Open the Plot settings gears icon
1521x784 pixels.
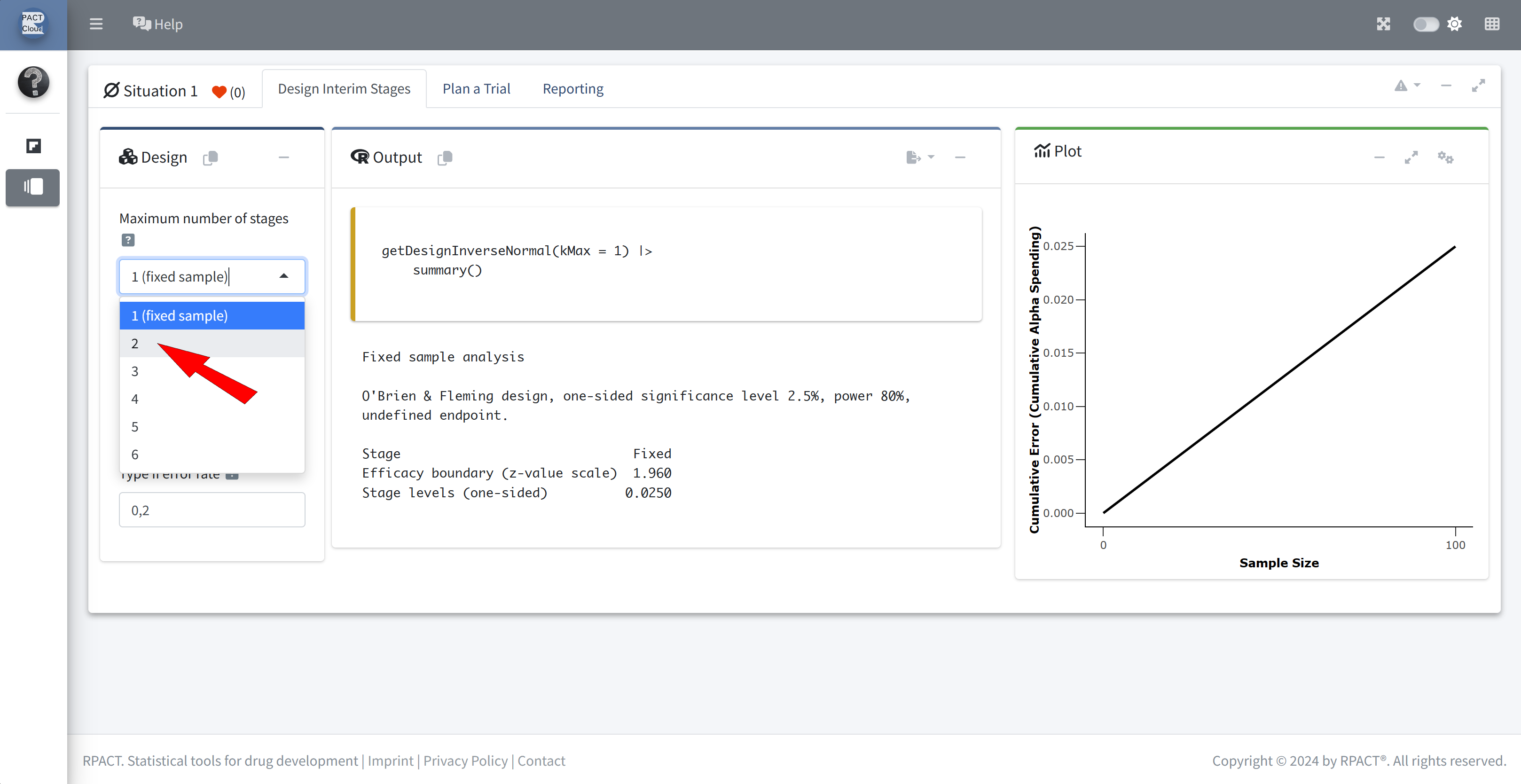(1445, 157)
